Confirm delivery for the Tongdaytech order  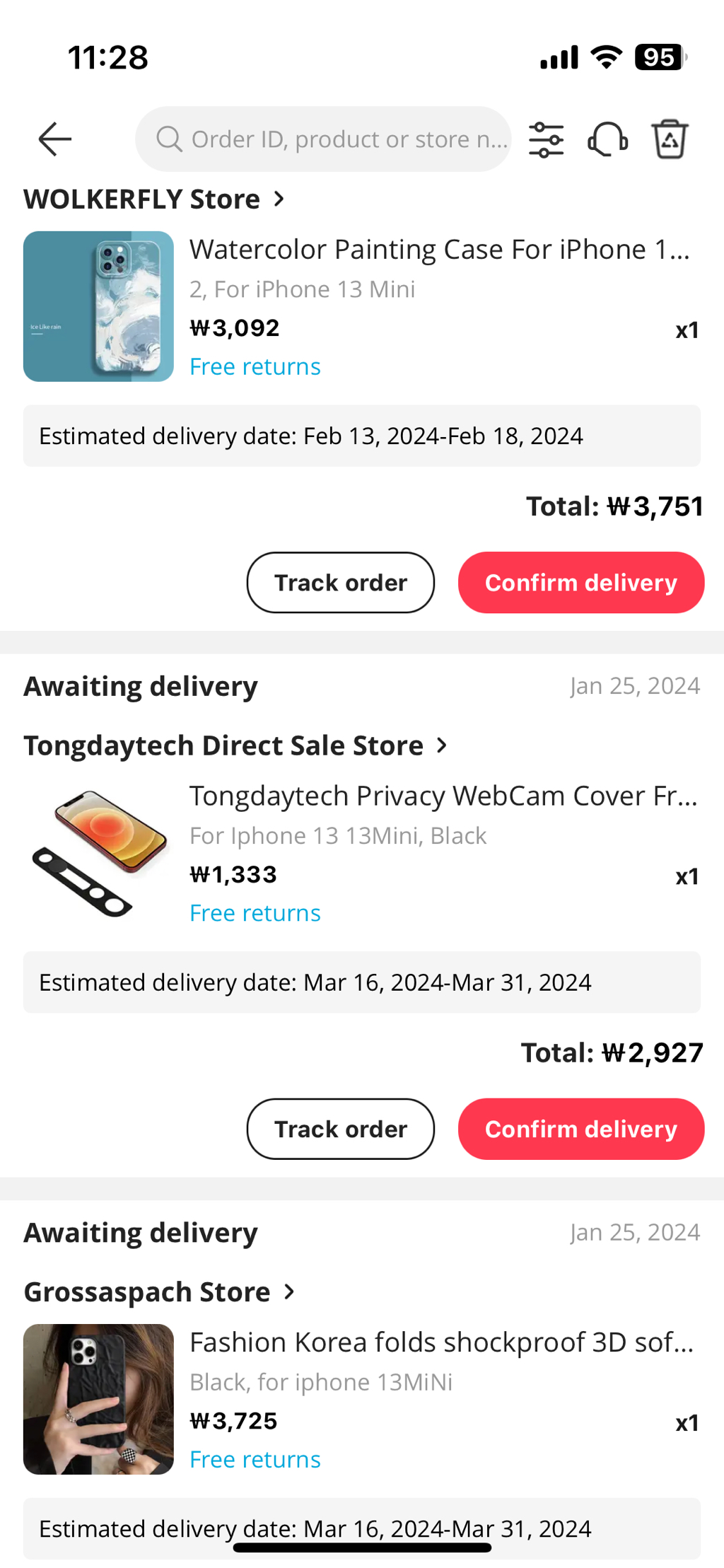click(x=580, y=1129)
